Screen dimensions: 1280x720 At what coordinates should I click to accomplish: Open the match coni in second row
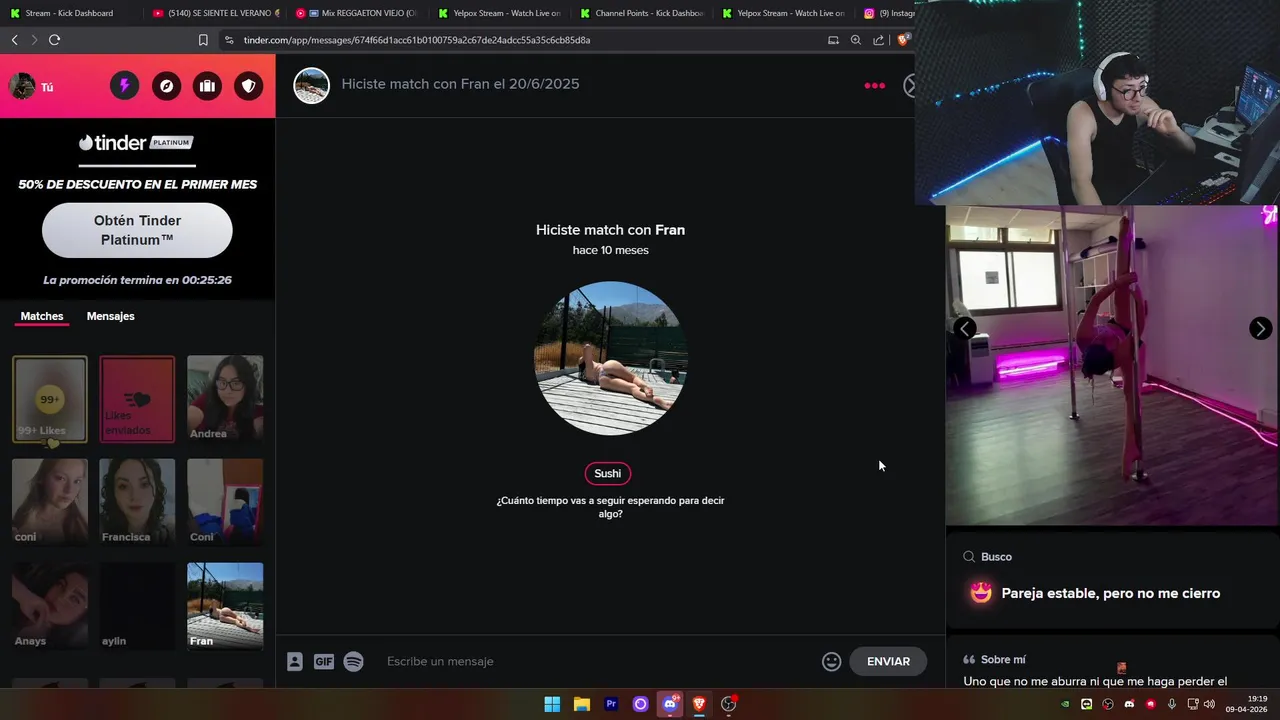pos(50,502)
